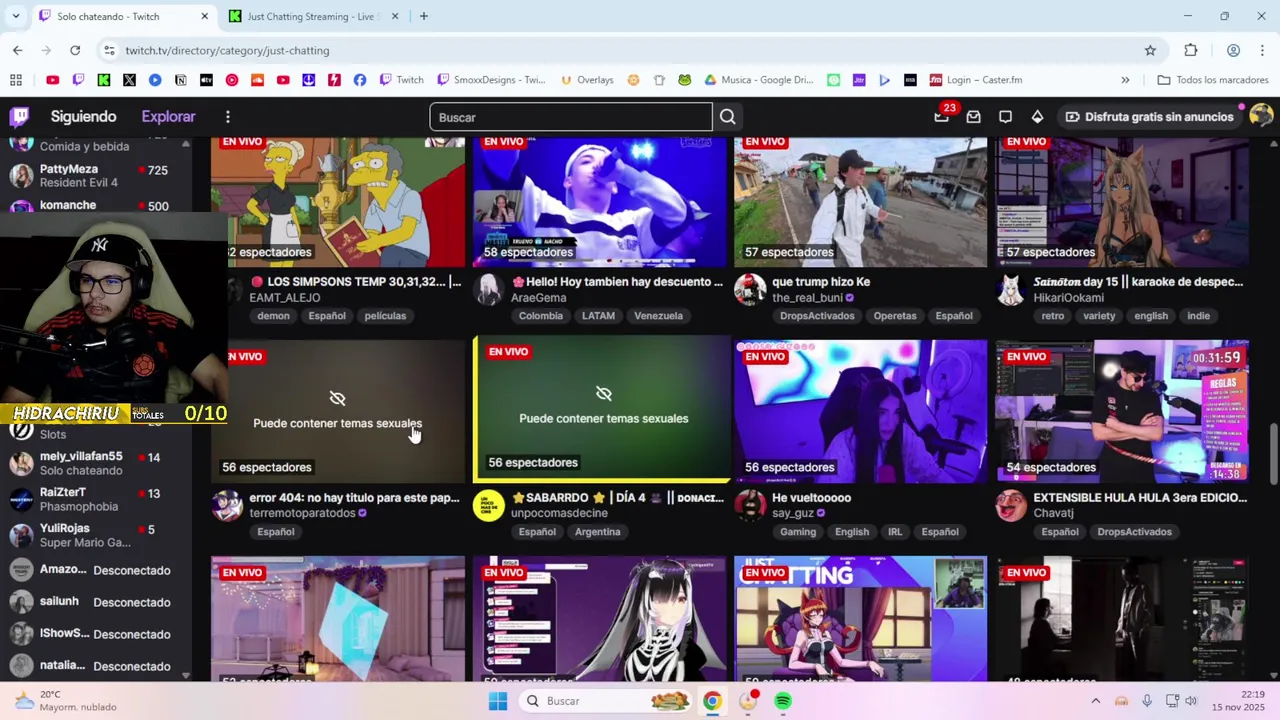Open the Musica Google Drive bookmark
The height and width of the screenshot is (720, 1280).
tap(759, 80)
